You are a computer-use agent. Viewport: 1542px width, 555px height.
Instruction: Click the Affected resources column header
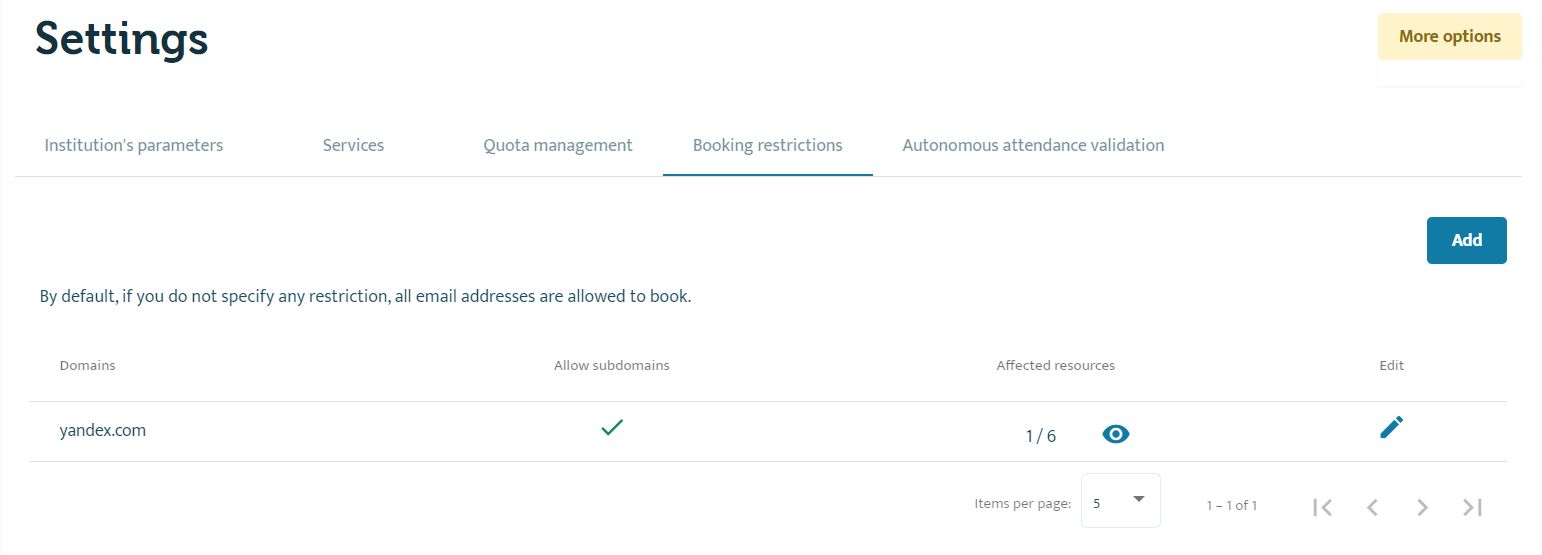click(1055, 366)
